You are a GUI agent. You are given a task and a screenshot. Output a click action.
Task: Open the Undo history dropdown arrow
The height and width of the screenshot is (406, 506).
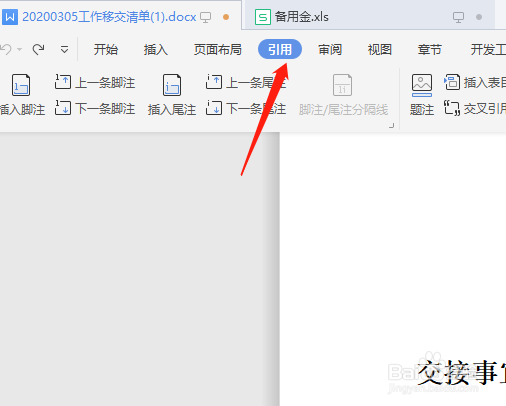point(20,50)
